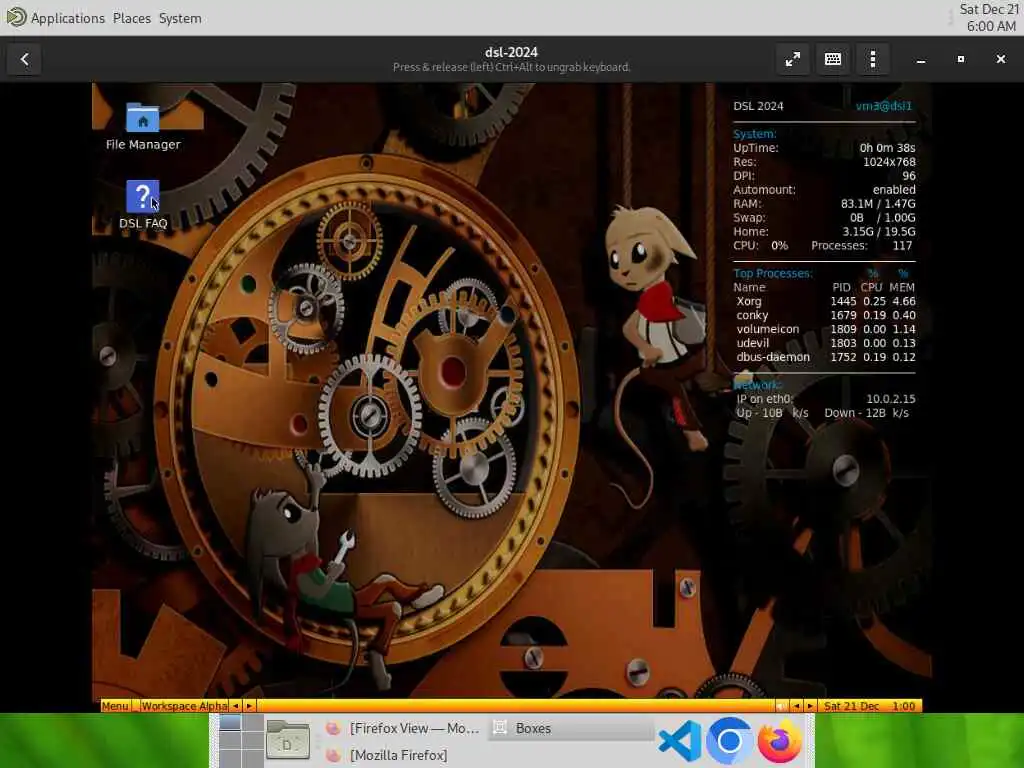Viewport: 1024px width, 768px height.
Task: Click the dsl-2024 title in header
Action: (x=511, y=52)
